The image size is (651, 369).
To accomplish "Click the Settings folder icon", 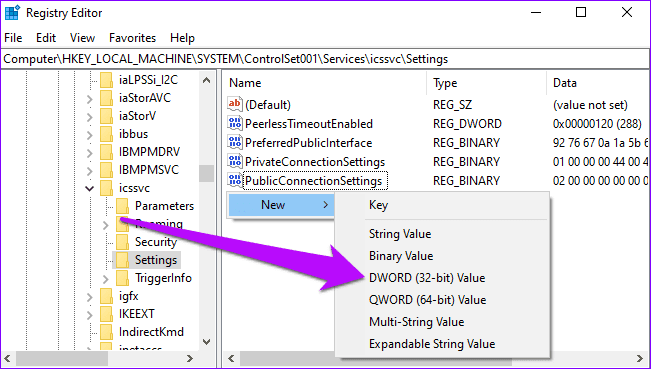I will tap(122, 260).
